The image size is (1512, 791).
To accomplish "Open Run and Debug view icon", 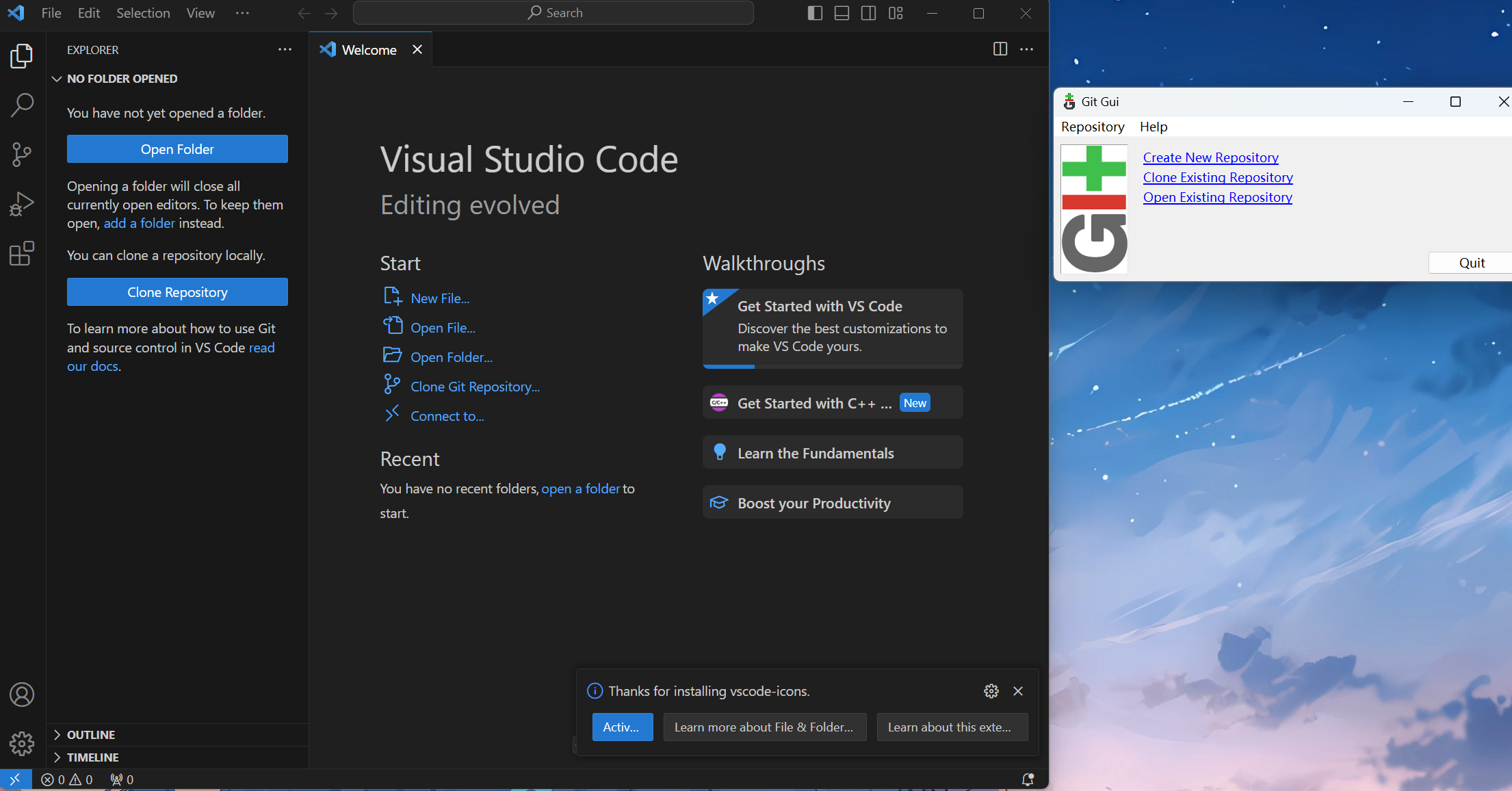I will coord(22,204).
